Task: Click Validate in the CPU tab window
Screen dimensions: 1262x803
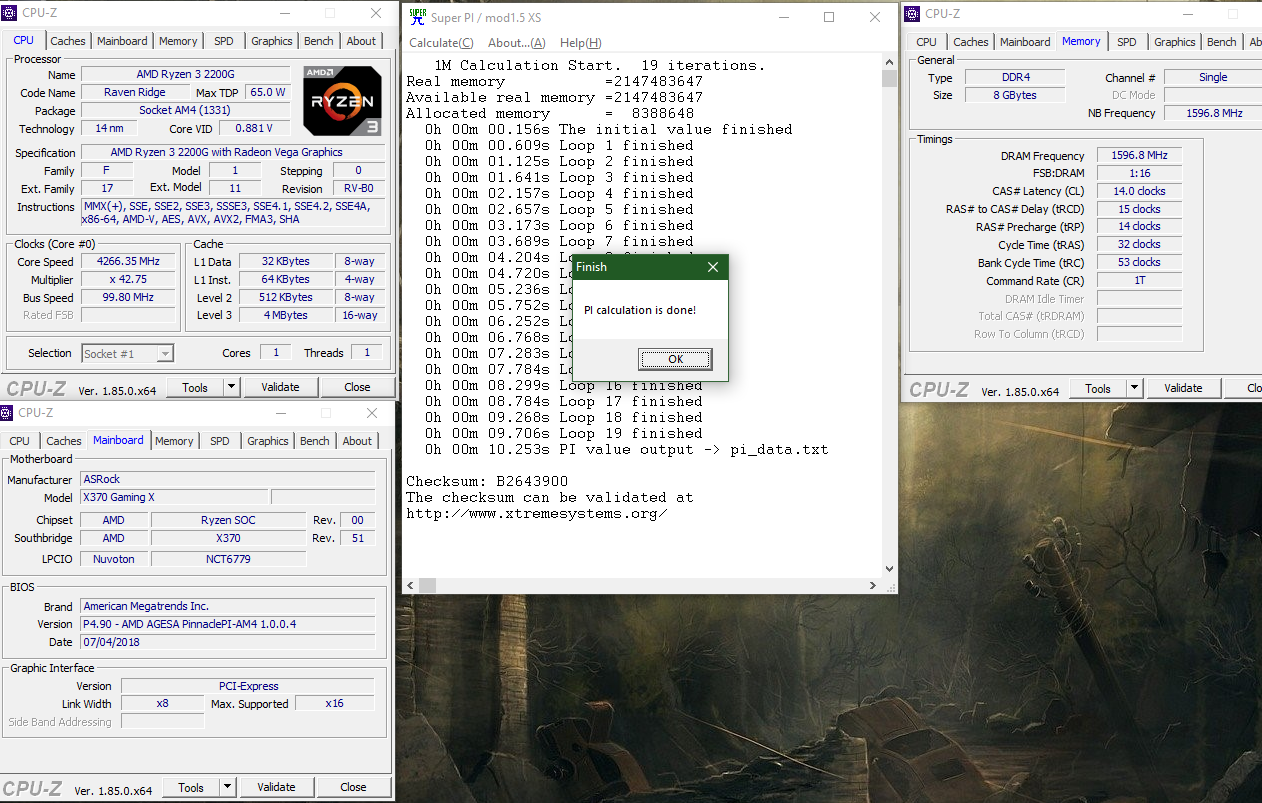Action: coord(280,387)
